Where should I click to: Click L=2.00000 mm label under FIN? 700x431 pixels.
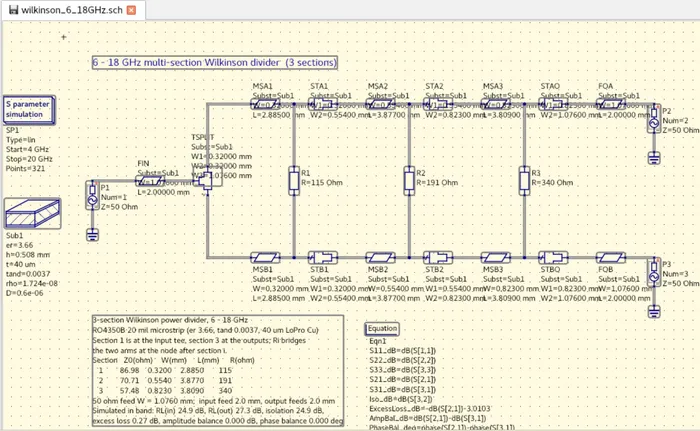(163, 192)
